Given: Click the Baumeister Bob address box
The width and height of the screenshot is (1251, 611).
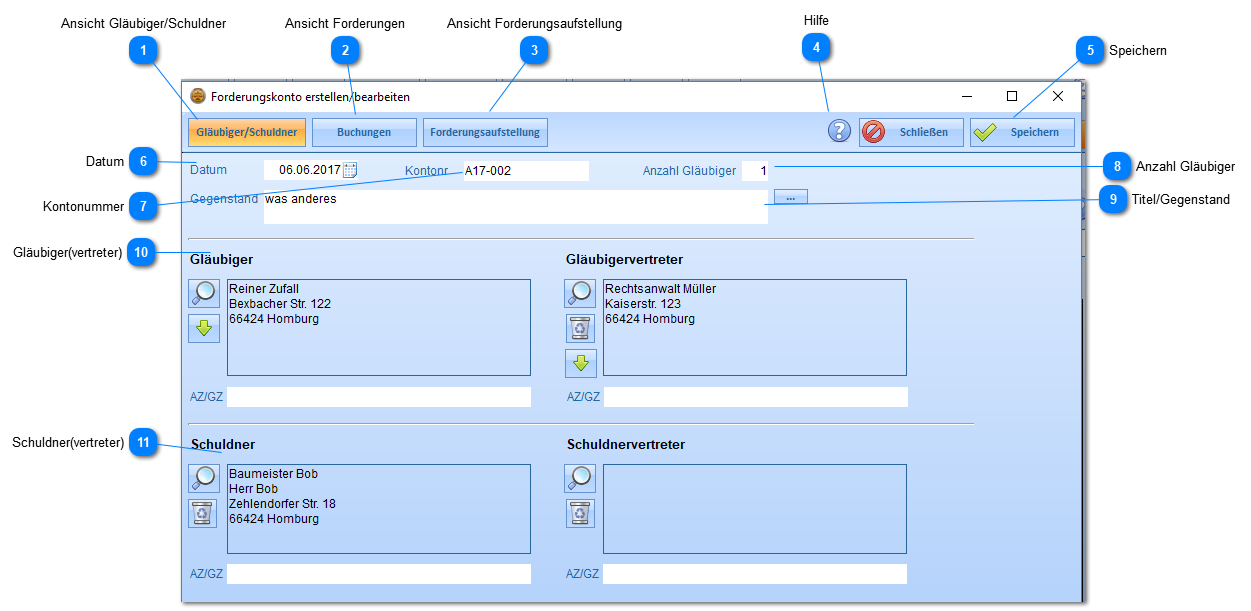Looking at the screenshot, I should (x=379, y=509).
